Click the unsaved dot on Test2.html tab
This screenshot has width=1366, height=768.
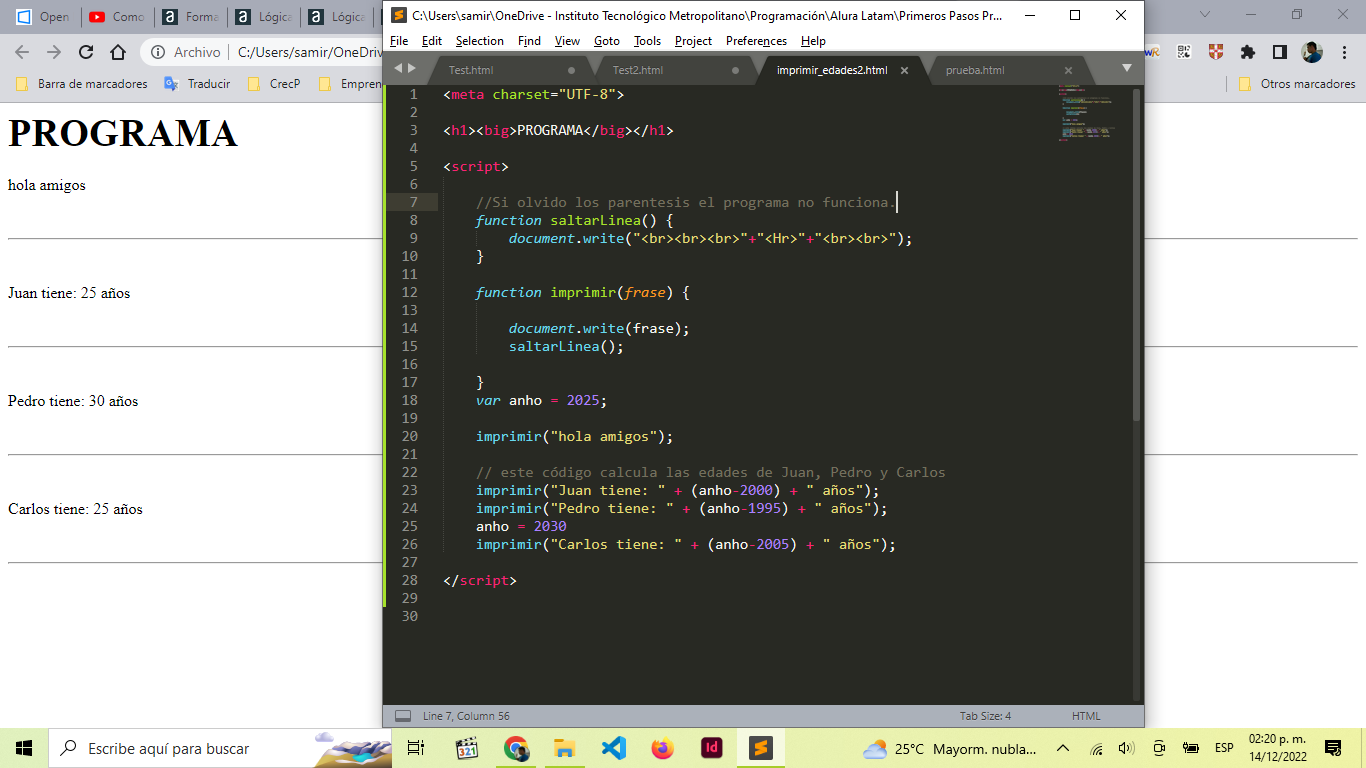point(735,70)
